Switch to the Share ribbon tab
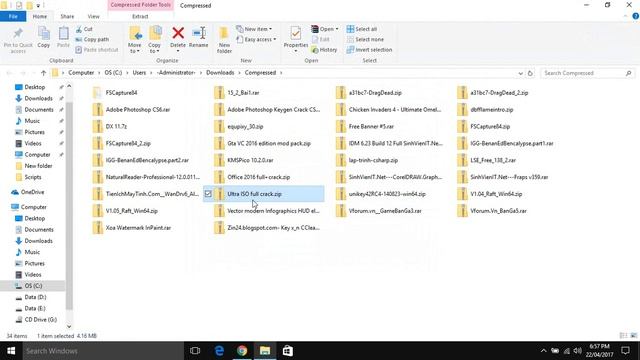640x360 pixels. (67, 16)
